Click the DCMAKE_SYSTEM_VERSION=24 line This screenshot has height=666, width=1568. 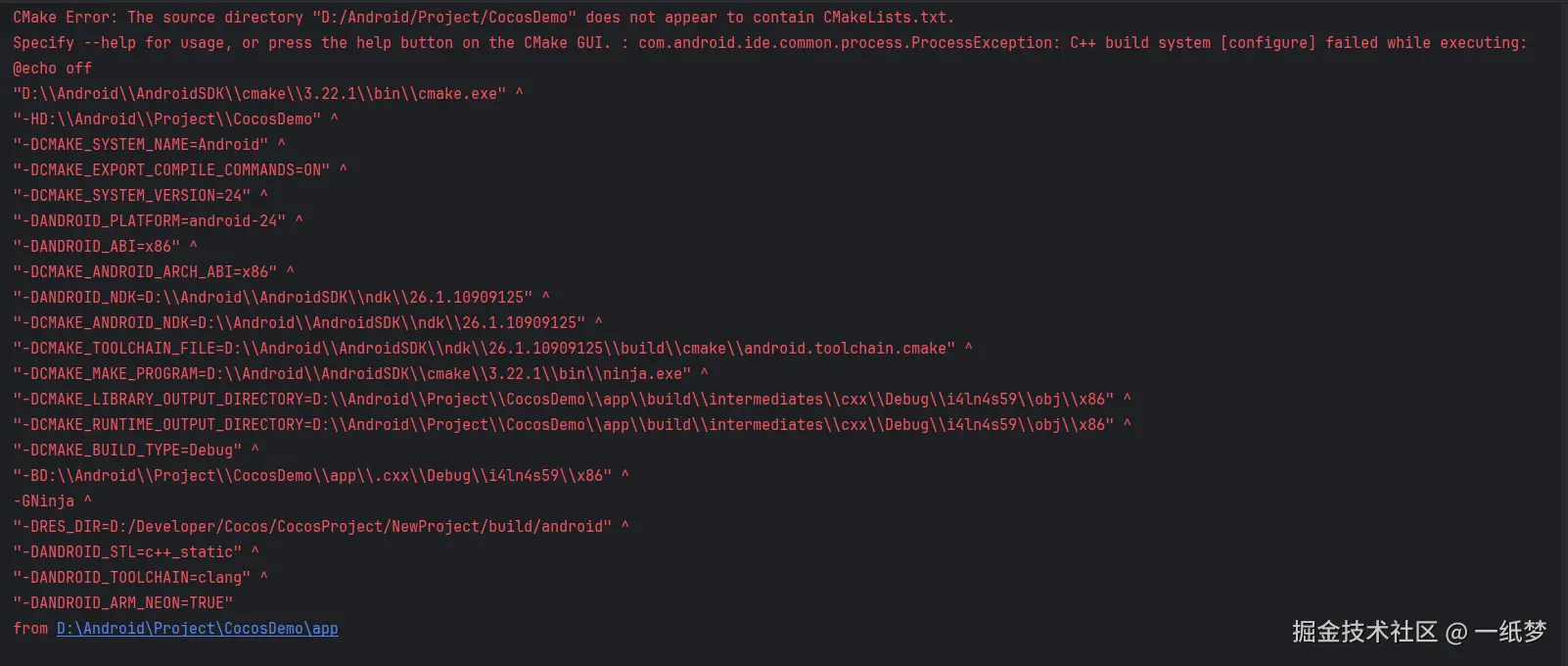coord(131,196)
